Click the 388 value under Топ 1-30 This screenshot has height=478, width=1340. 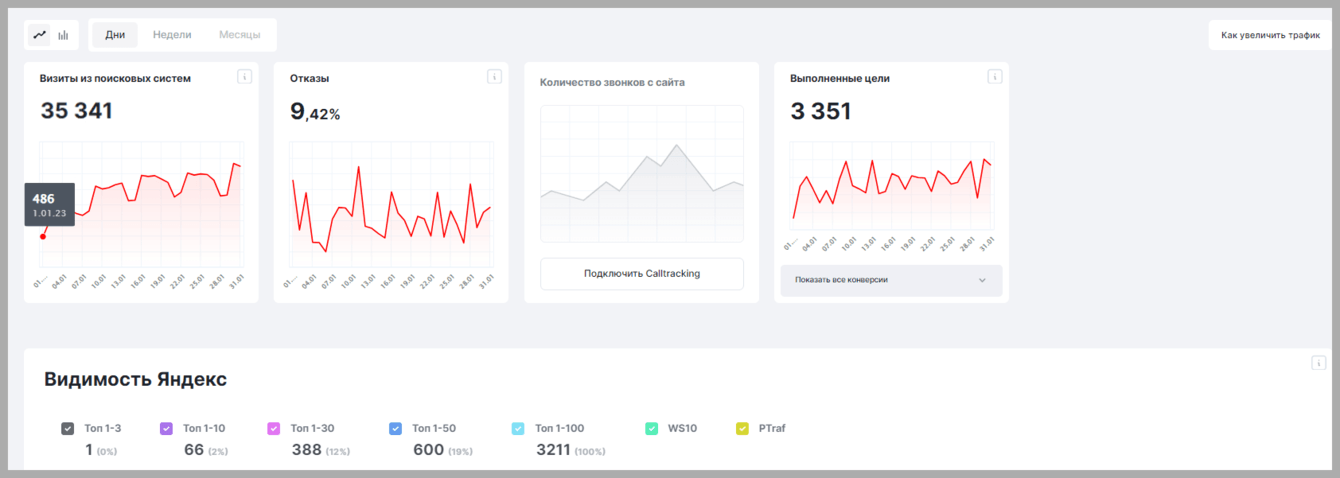307,450
